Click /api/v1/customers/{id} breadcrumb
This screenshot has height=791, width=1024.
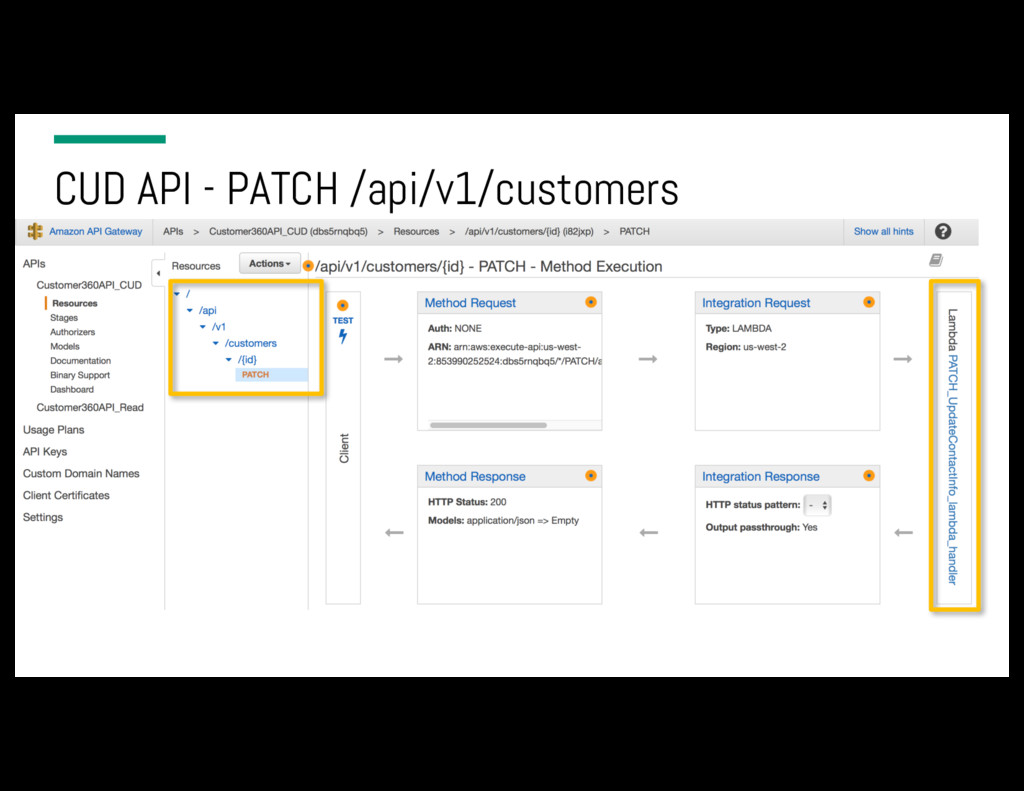tap(529, 231)
